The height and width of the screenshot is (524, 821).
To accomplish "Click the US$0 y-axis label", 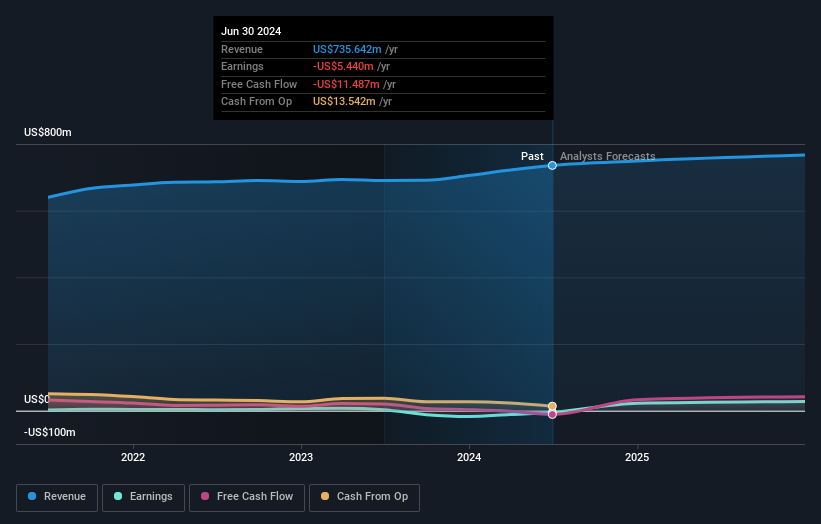I will pos(37,399).
